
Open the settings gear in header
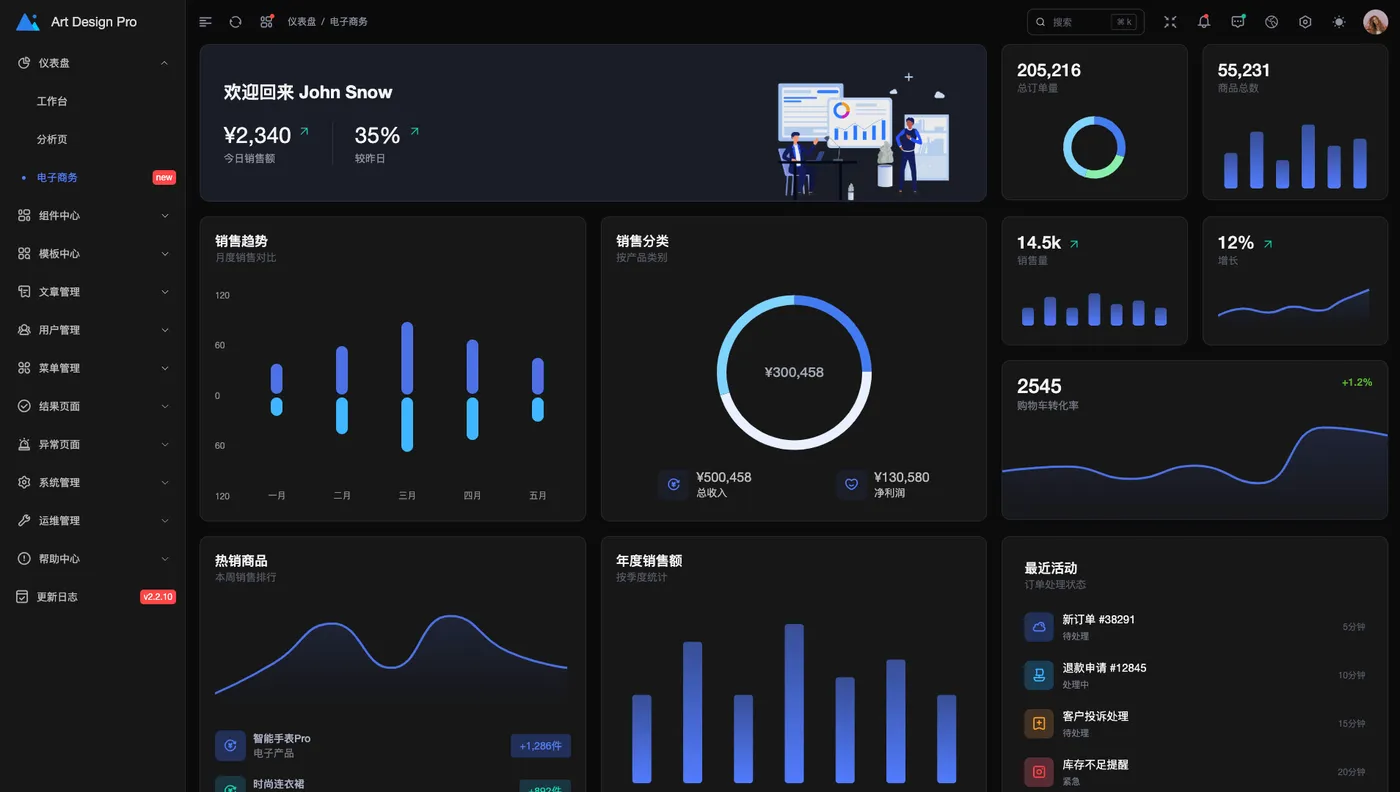tap(1305, 22)
